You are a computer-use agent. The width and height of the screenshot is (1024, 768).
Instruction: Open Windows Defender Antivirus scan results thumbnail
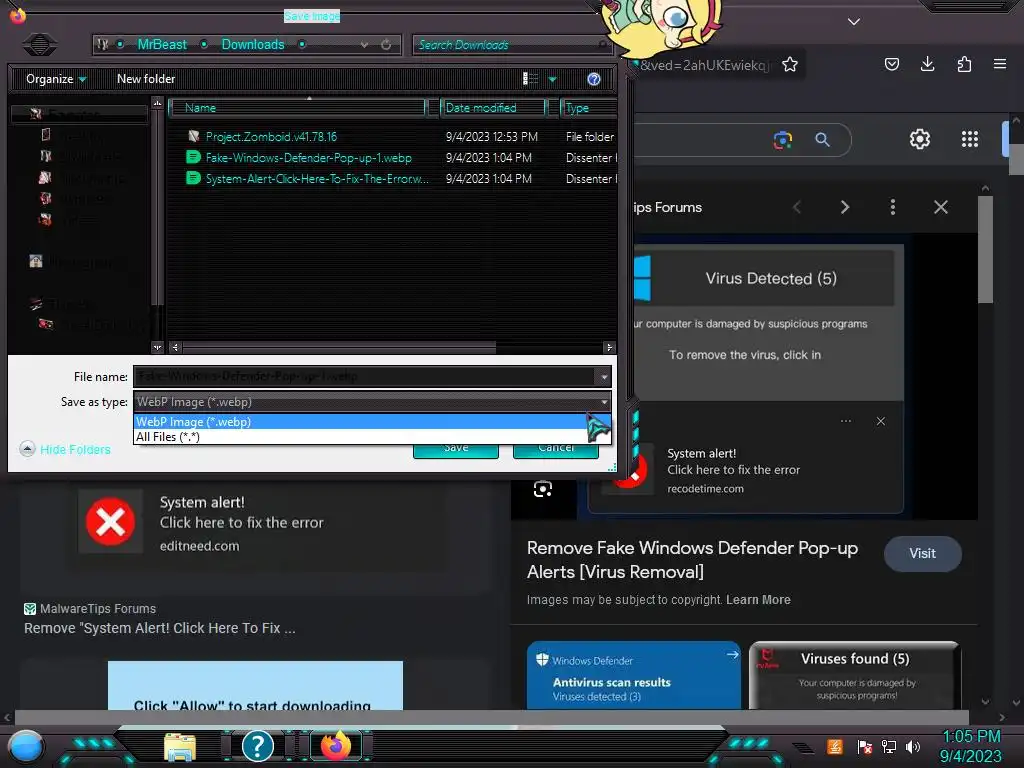coord(633,675)
